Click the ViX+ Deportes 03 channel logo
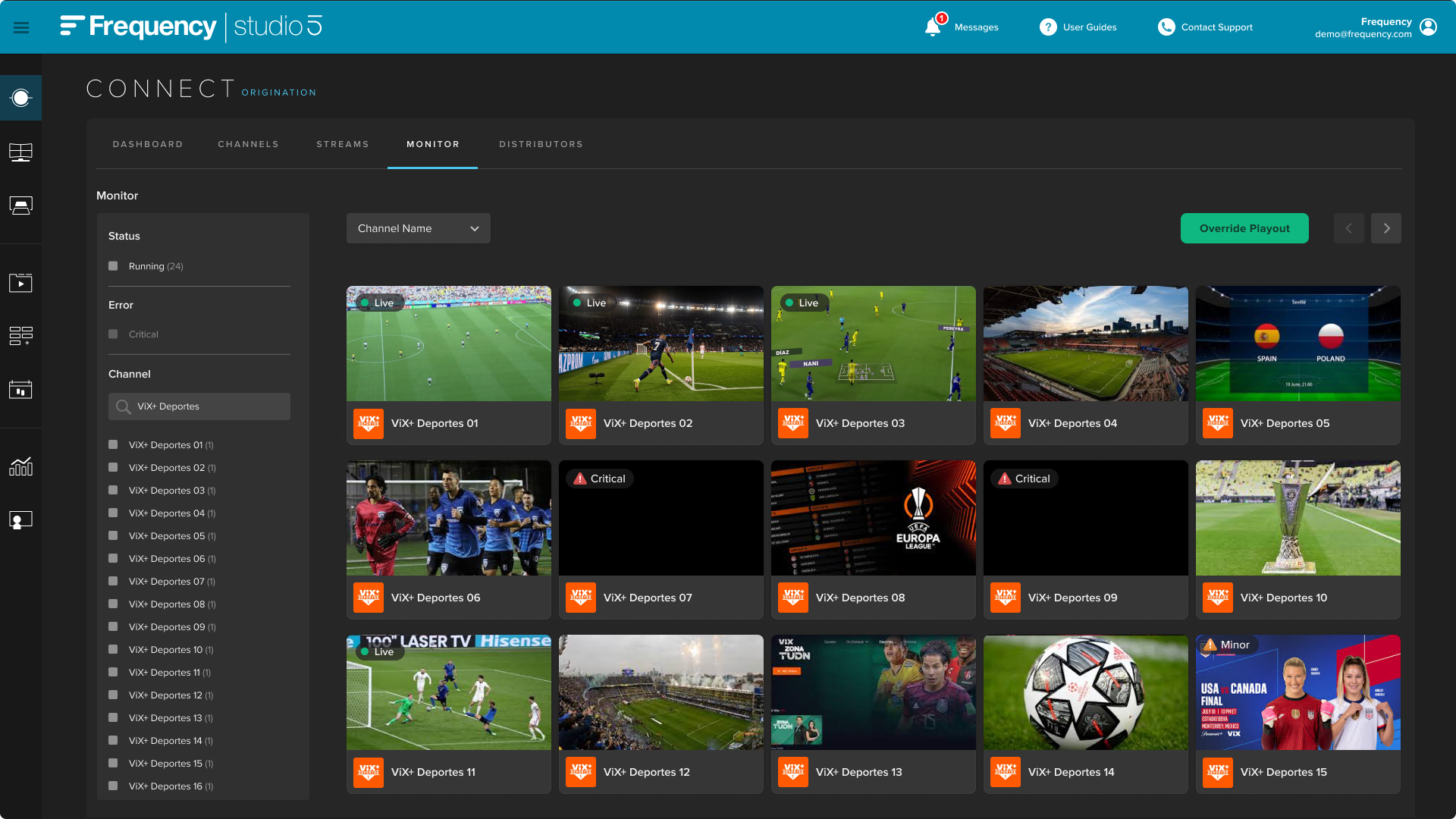Screen dimensions: 1456x819 (x=793, y=423)
